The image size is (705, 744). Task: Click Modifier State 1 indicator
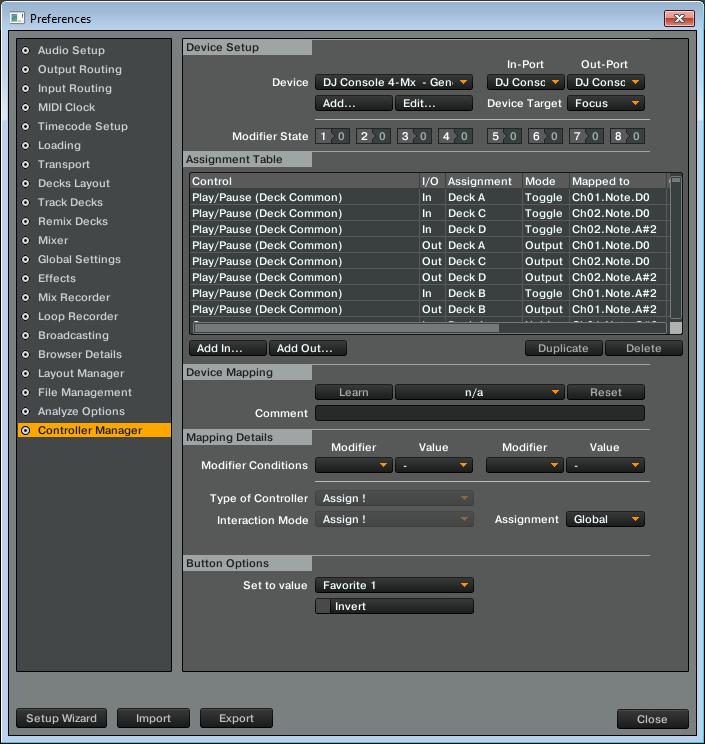(x=332, y=136)
